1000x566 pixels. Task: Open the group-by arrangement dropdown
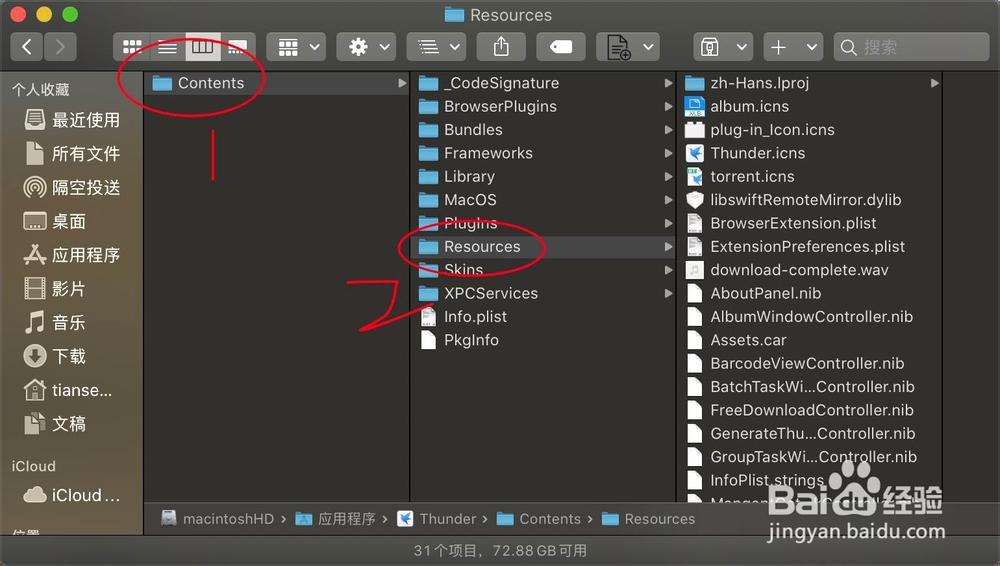pyautogui.click(x=297, y=47)
